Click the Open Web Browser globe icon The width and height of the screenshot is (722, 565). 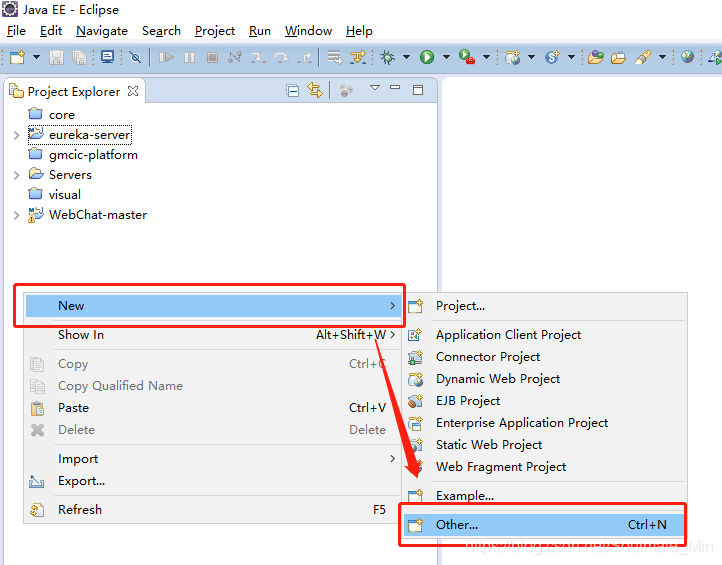pyautogui.click(x=687, y=57)
